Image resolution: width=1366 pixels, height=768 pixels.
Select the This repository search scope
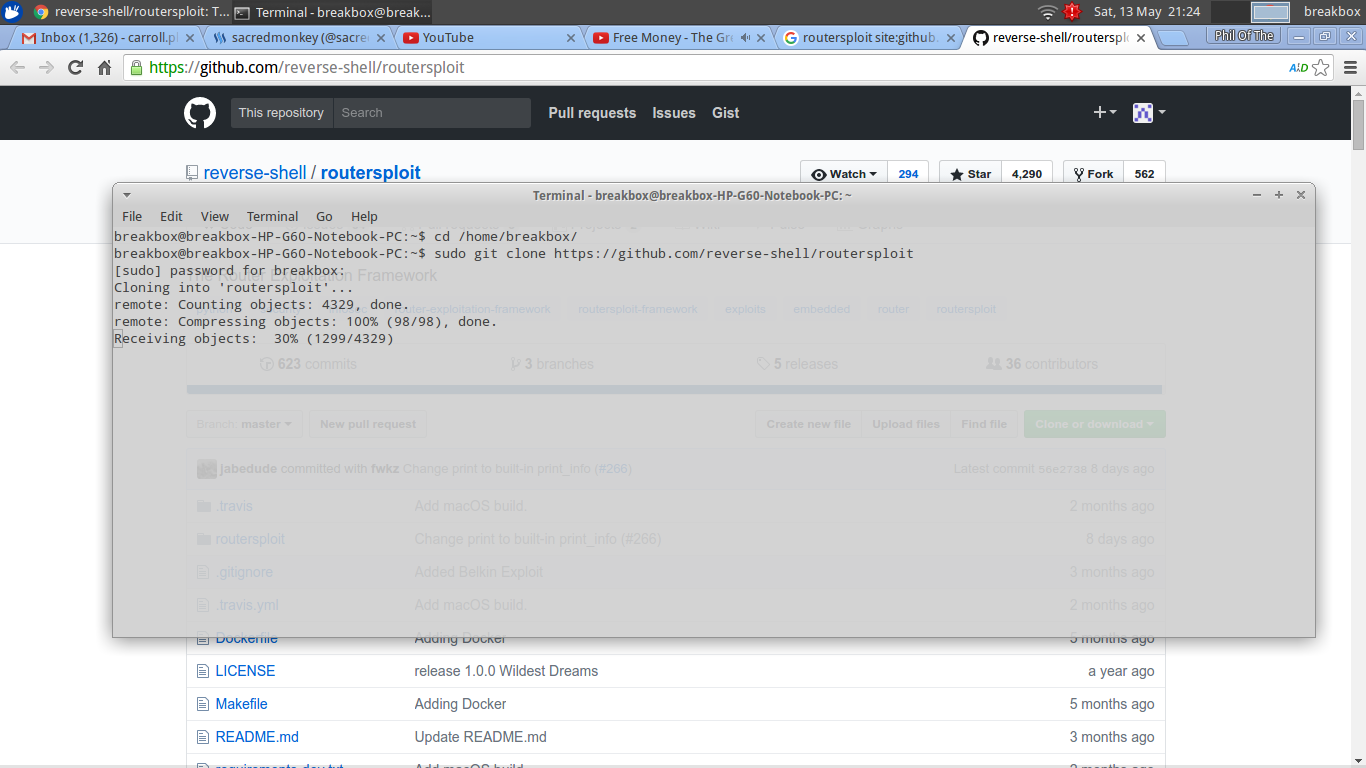[x=281, y=113]
